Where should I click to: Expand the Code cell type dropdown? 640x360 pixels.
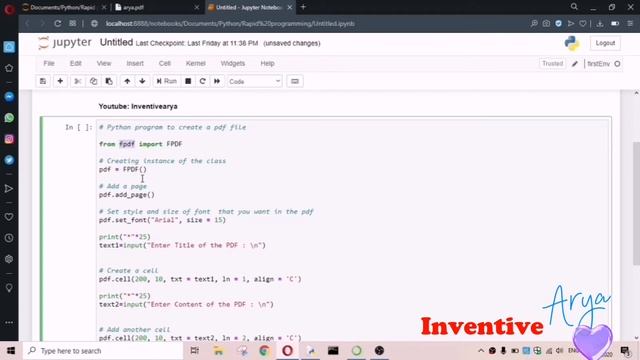point(254,81)
